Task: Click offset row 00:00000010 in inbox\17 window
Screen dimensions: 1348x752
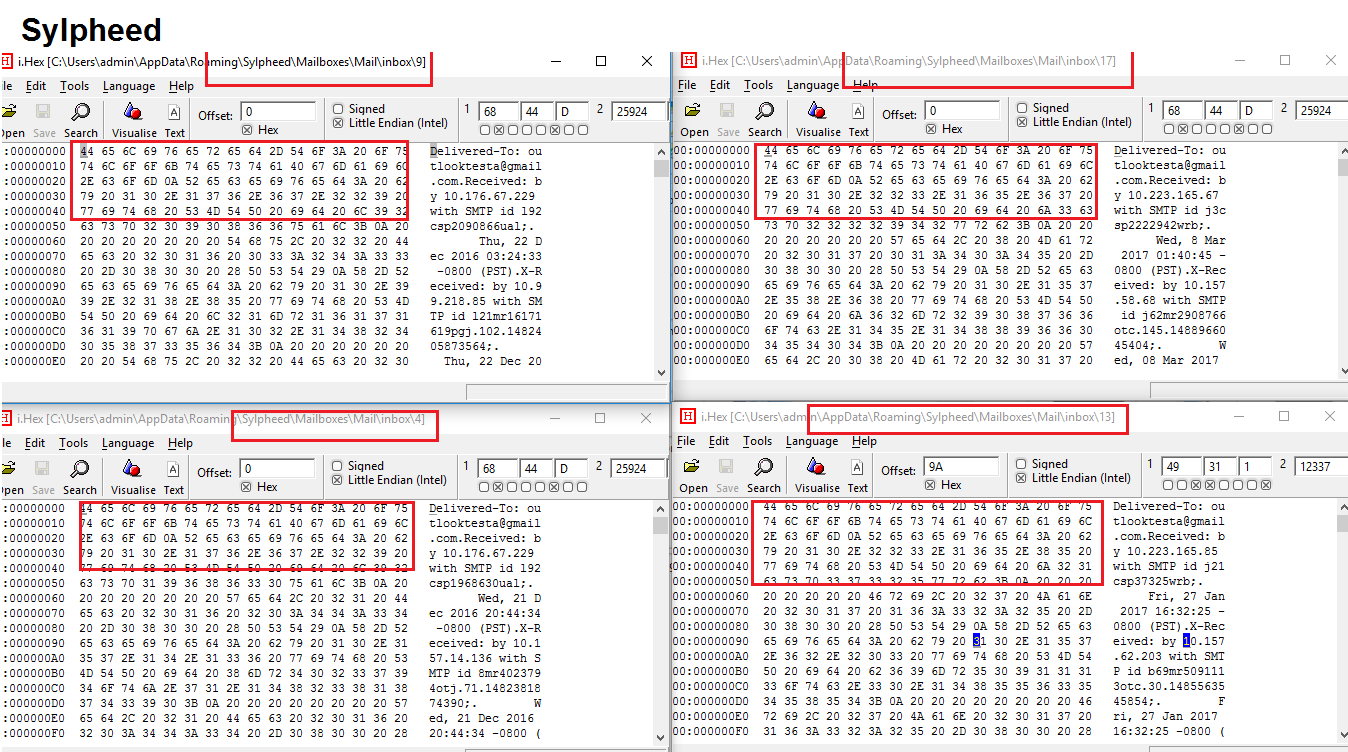Action: pyautogui.click(x=710, y=167)
